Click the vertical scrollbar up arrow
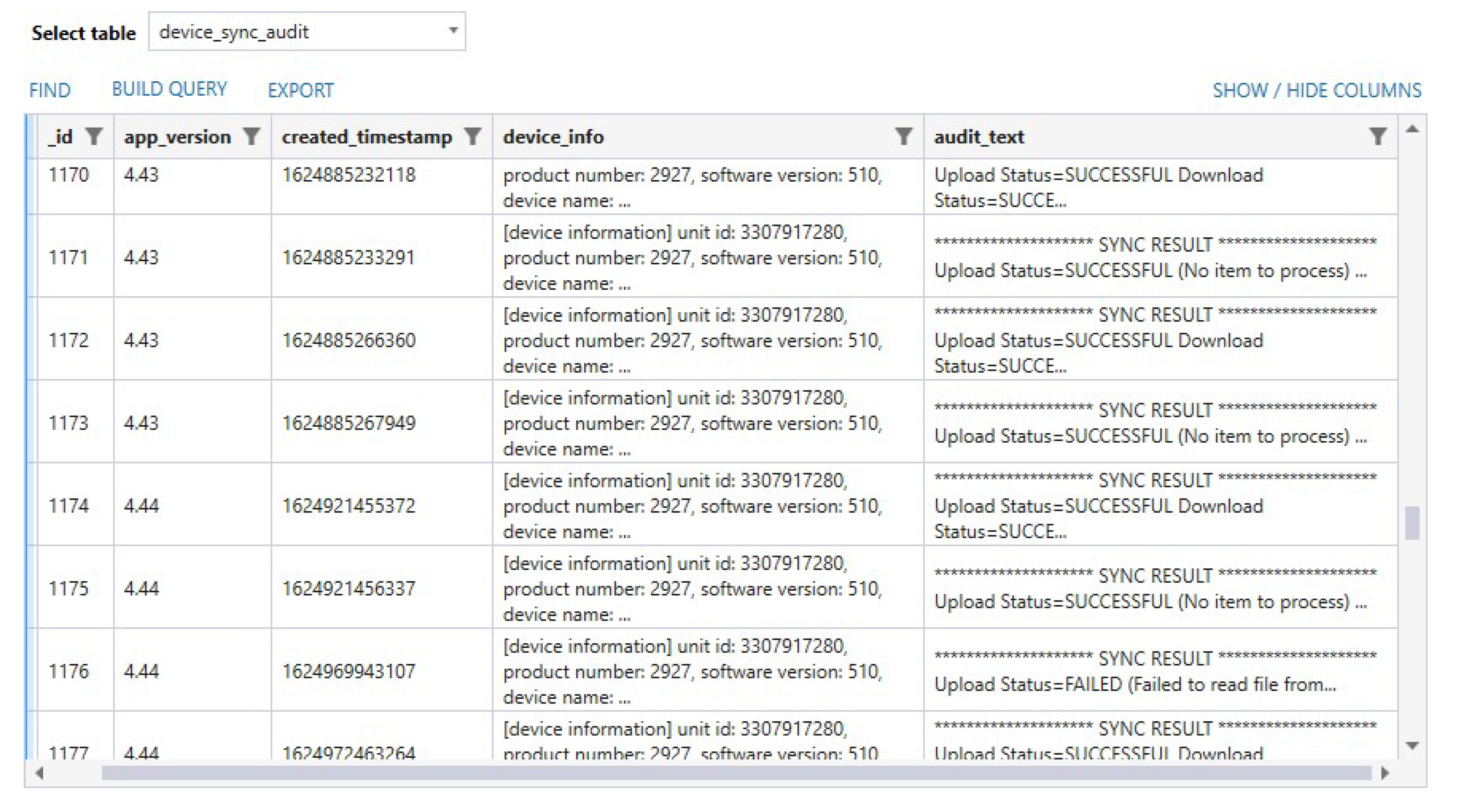This screenshot has height=812, width=1462. [x=1412, y=129]
